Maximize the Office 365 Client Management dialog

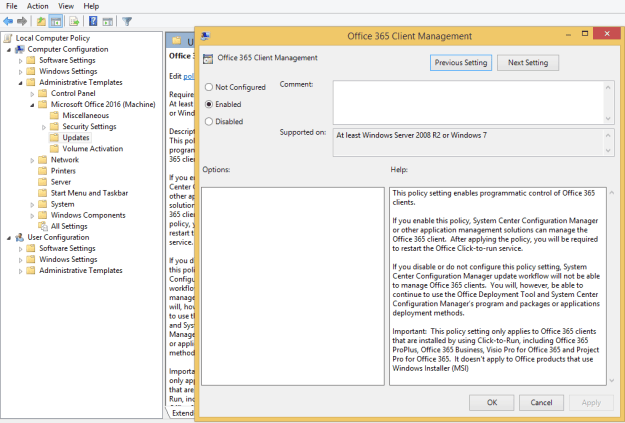coord(585,34)
